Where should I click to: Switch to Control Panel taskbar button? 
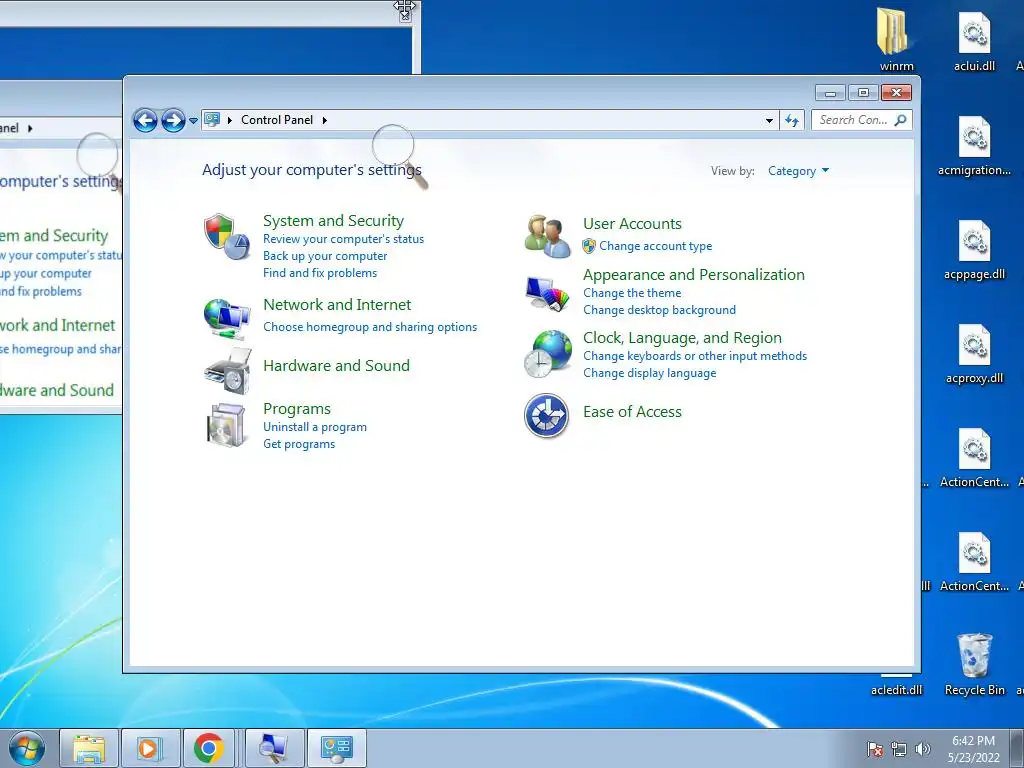click(x=336, y=748)
